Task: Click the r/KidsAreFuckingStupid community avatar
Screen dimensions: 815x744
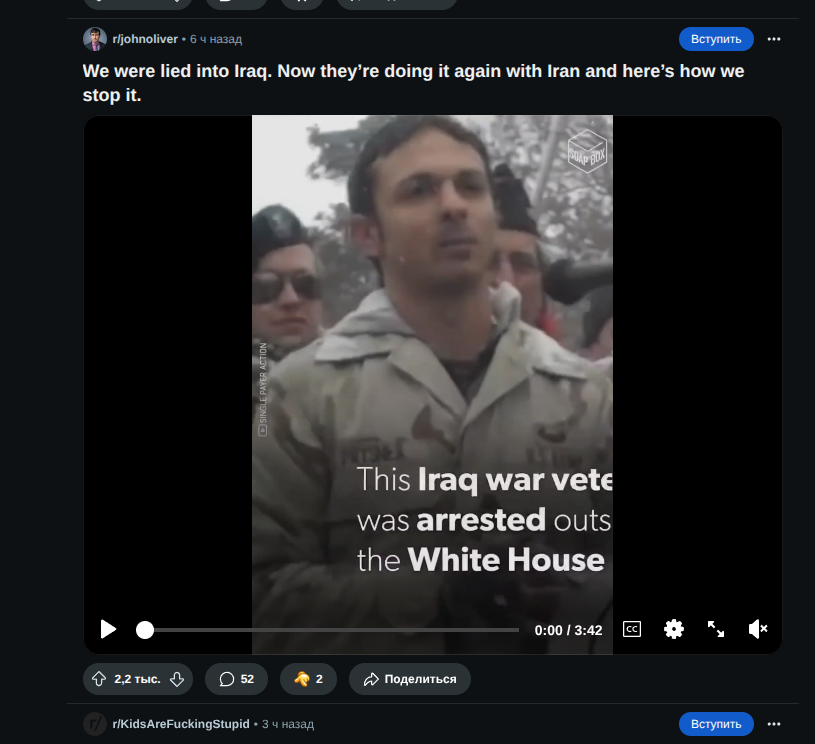Action: [95, 724]
